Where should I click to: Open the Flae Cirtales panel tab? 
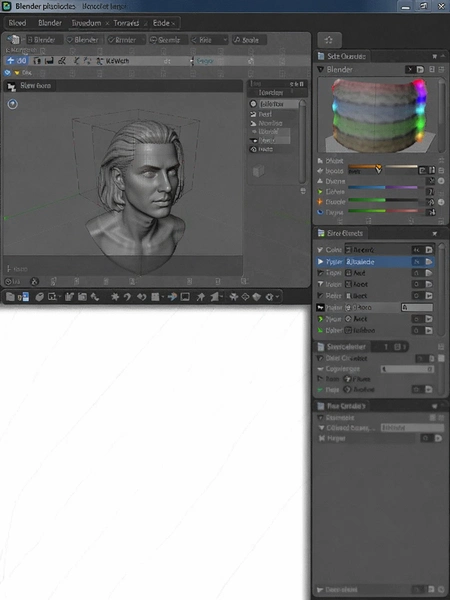tap(342, 406)
